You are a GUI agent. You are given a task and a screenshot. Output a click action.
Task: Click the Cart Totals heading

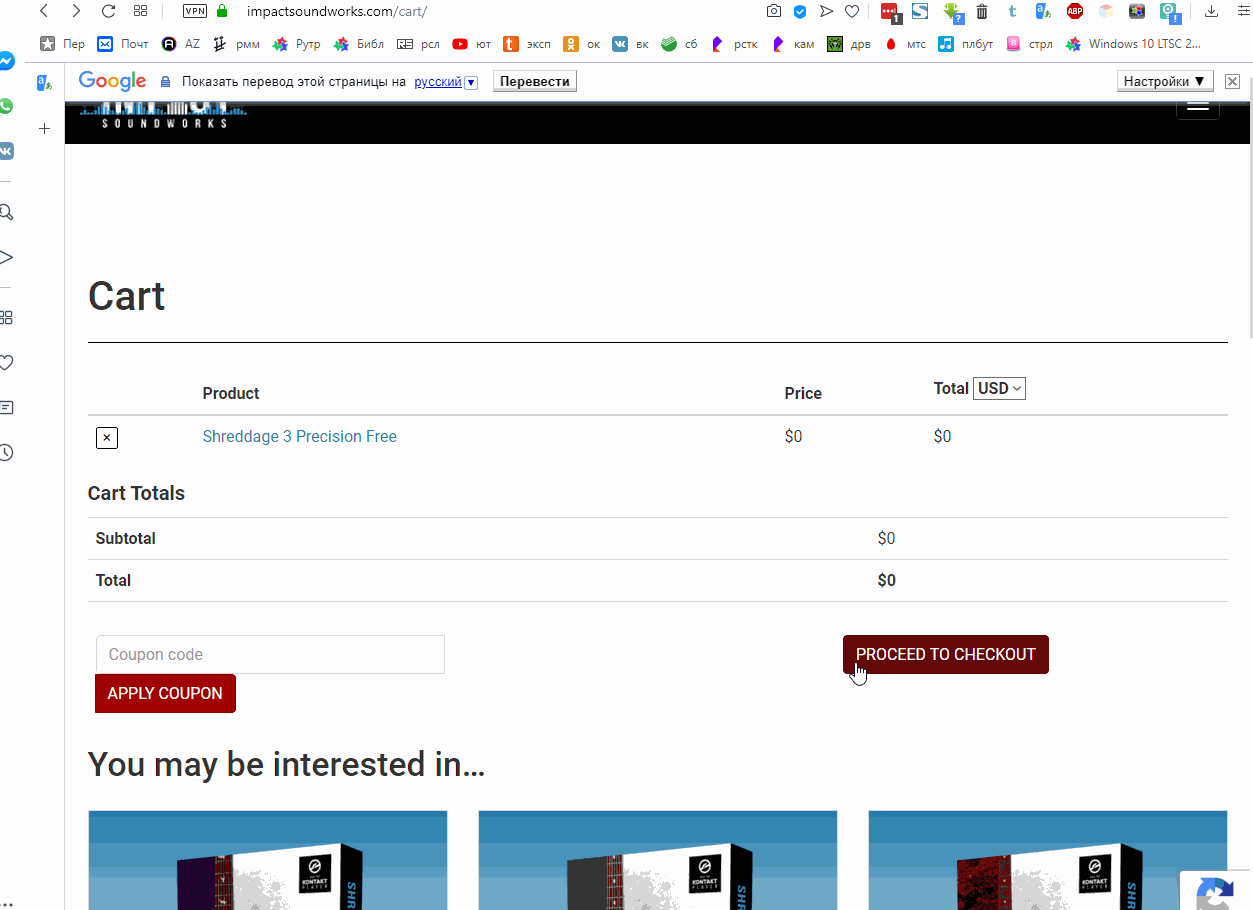point(136,493)
